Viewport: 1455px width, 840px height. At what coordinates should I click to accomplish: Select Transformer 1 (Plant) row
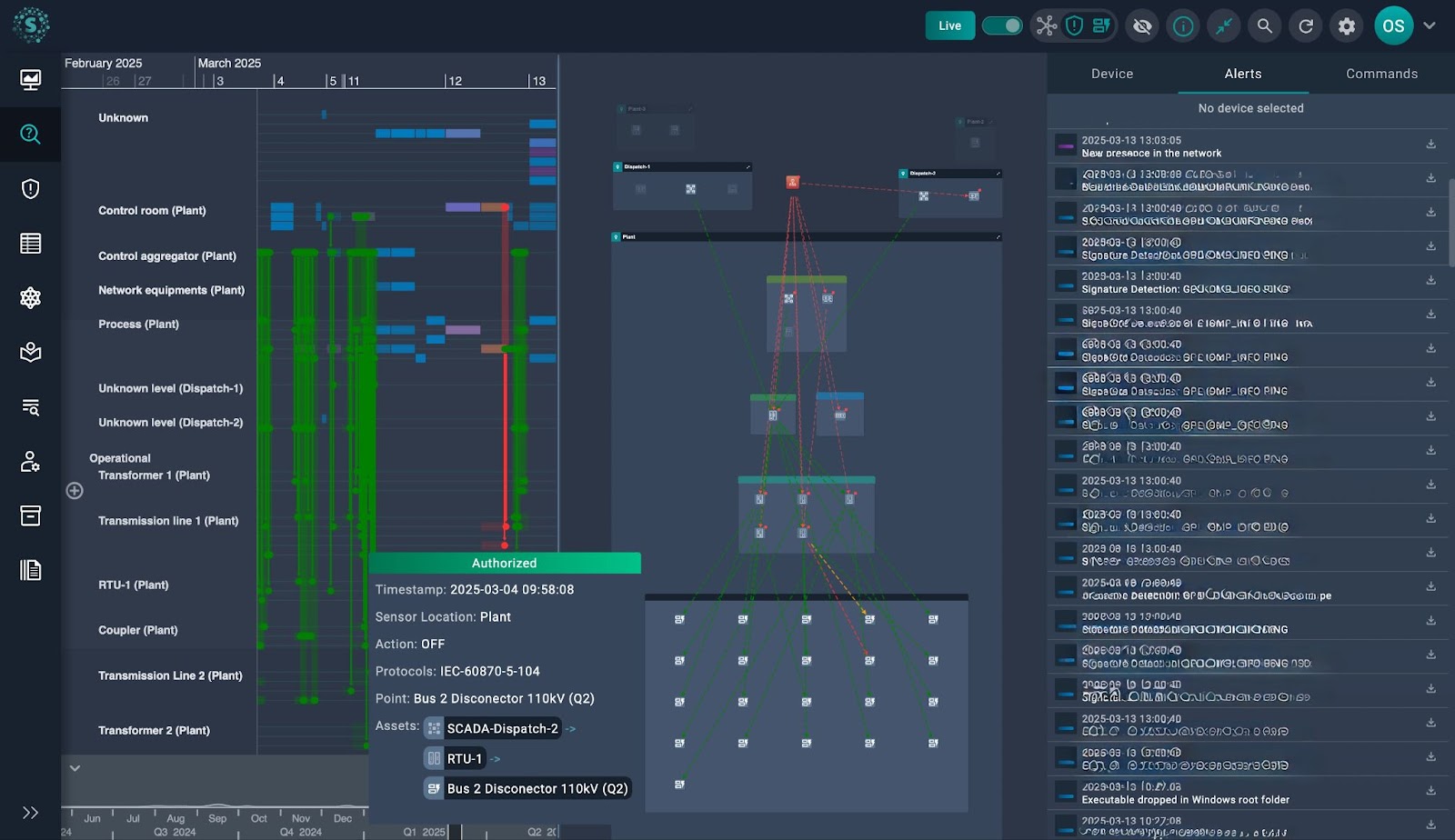pyautogui.click(x=154, y=475)
